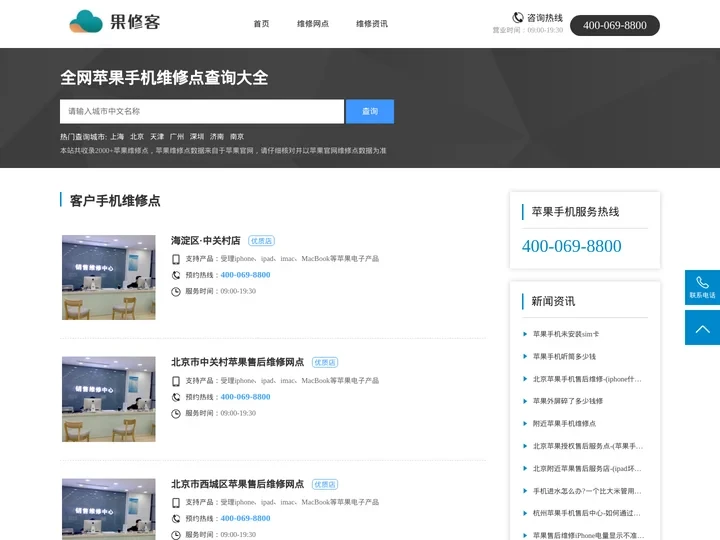Open news 杭州苹果手机售后中心
The height and width of the screenshot is (540, 720).
(586, 513)
